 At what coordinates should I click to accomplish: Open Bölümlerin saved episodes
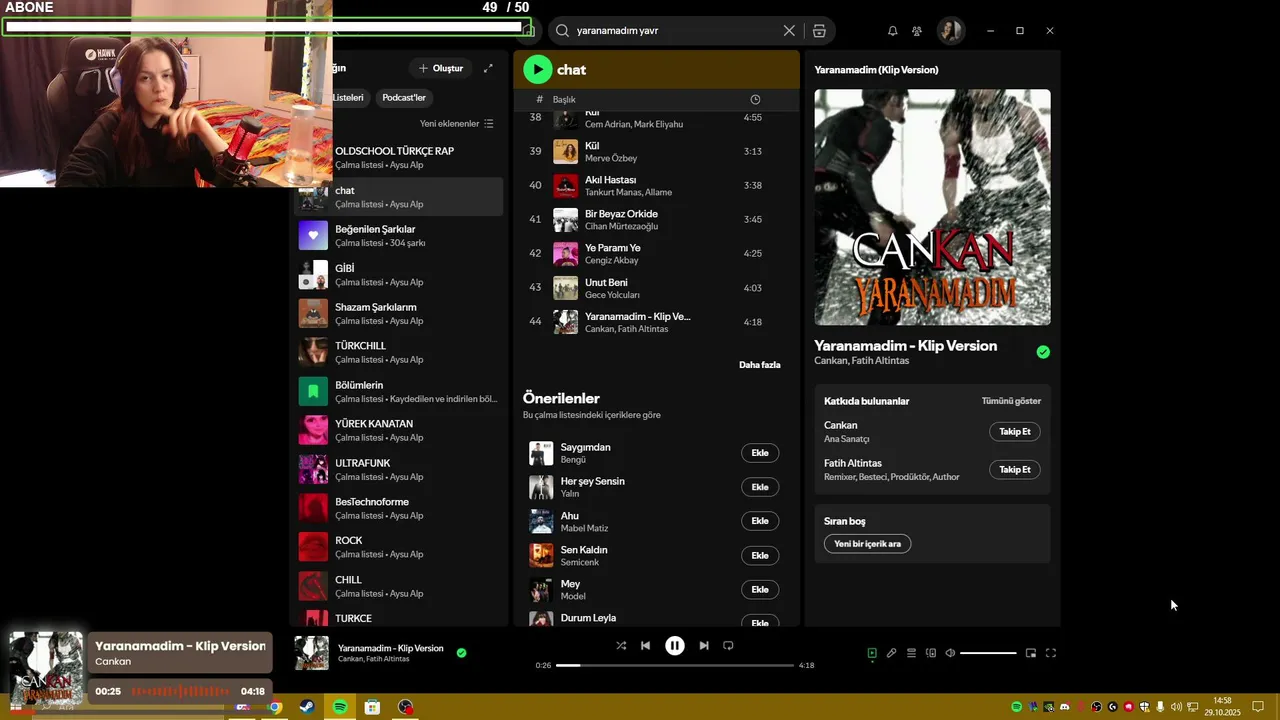point(399,391)
